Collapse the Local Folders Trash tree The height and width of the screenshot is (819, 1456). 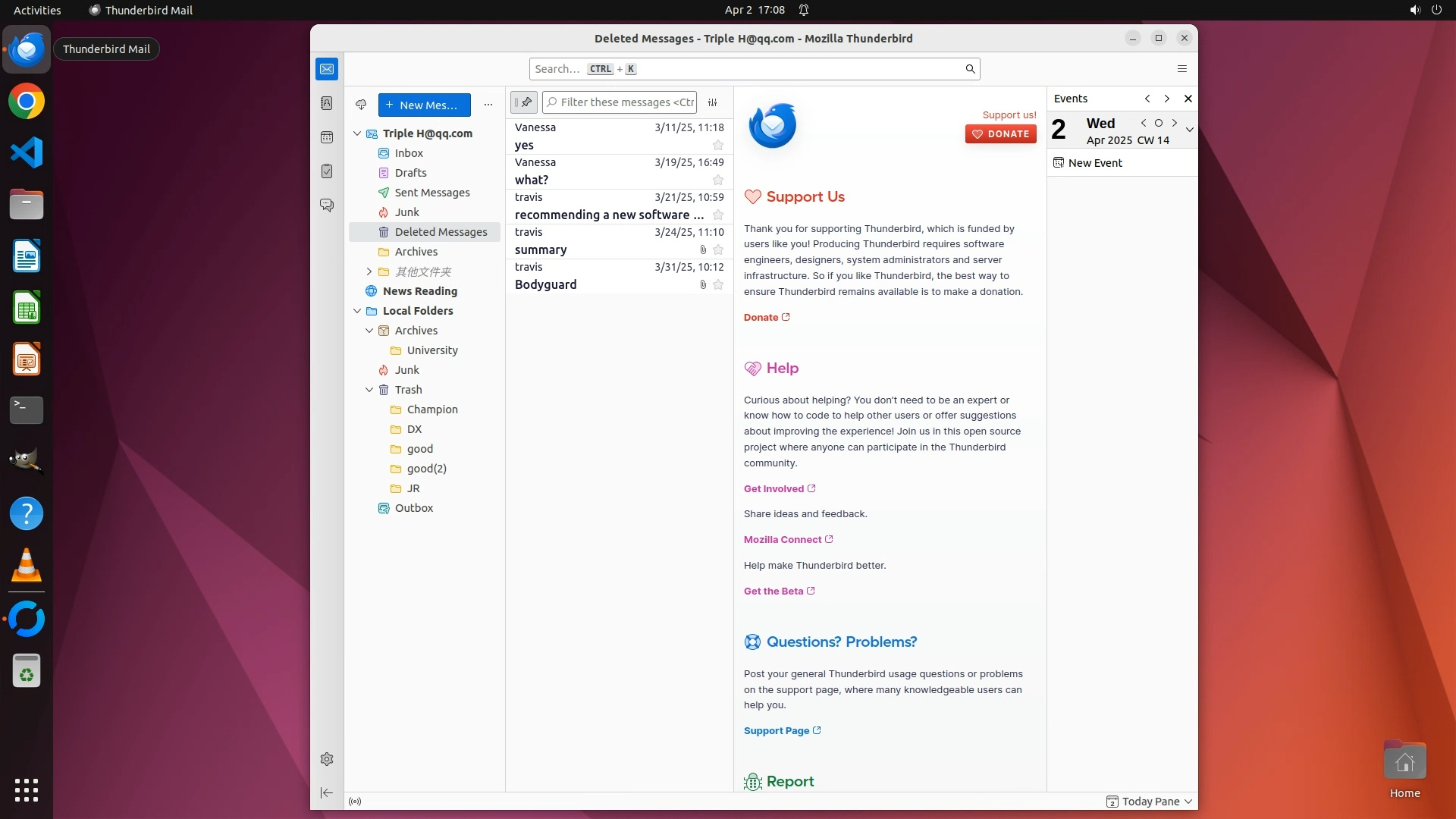(369, 390)
